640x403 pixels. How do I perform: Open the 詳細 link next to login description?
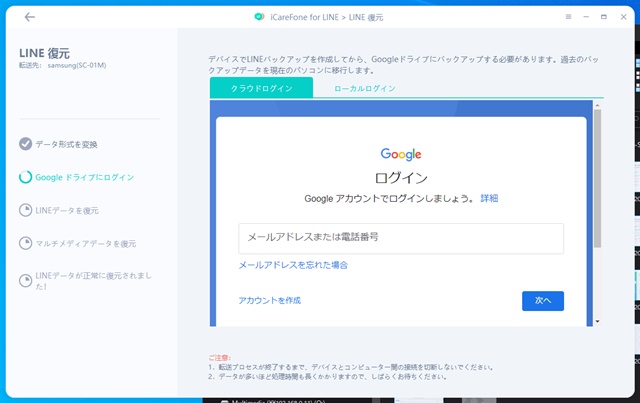(489, 198)
